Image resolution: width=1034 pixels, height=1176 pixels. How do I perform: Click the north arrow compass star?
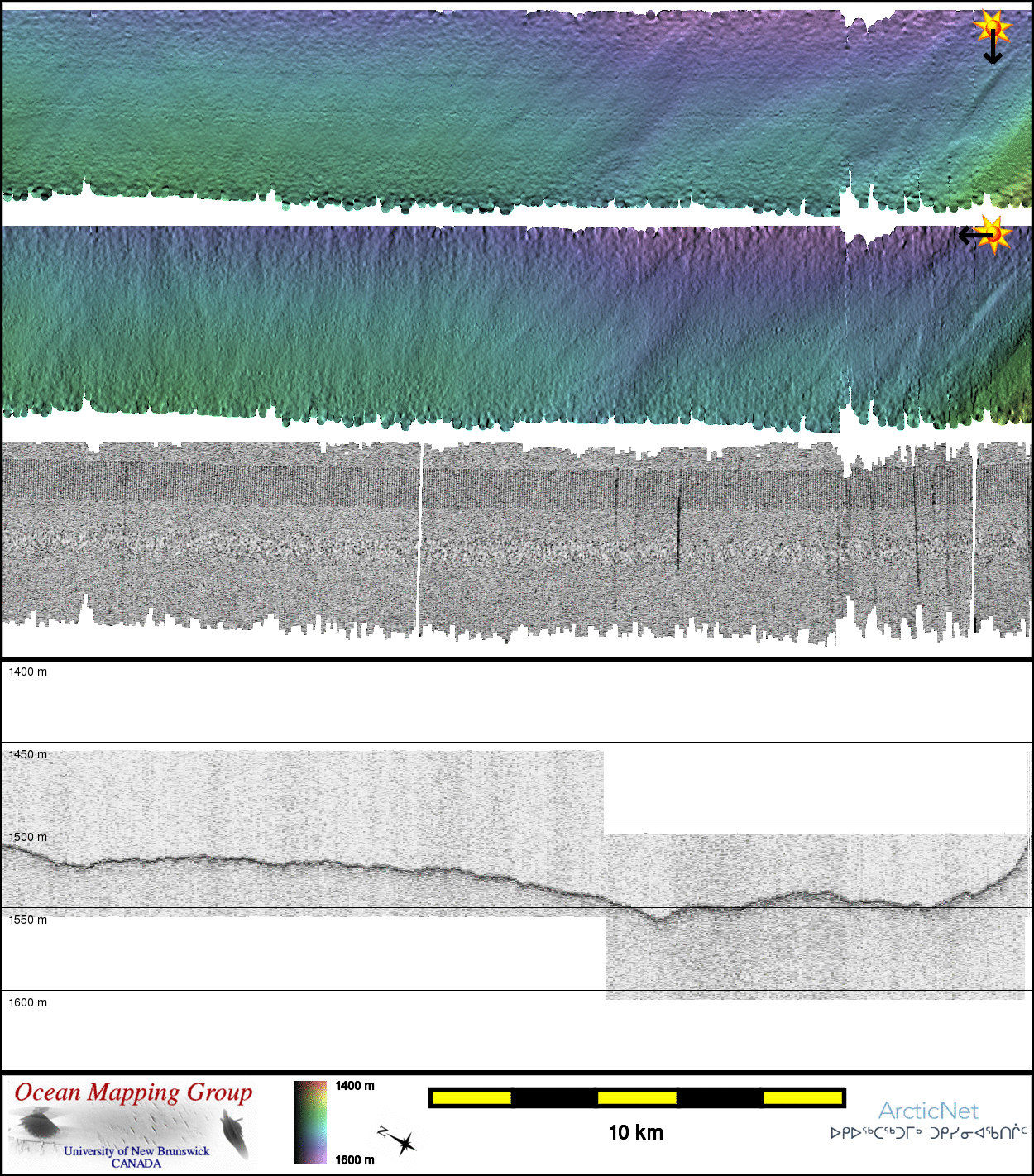tap(404, 1143)
